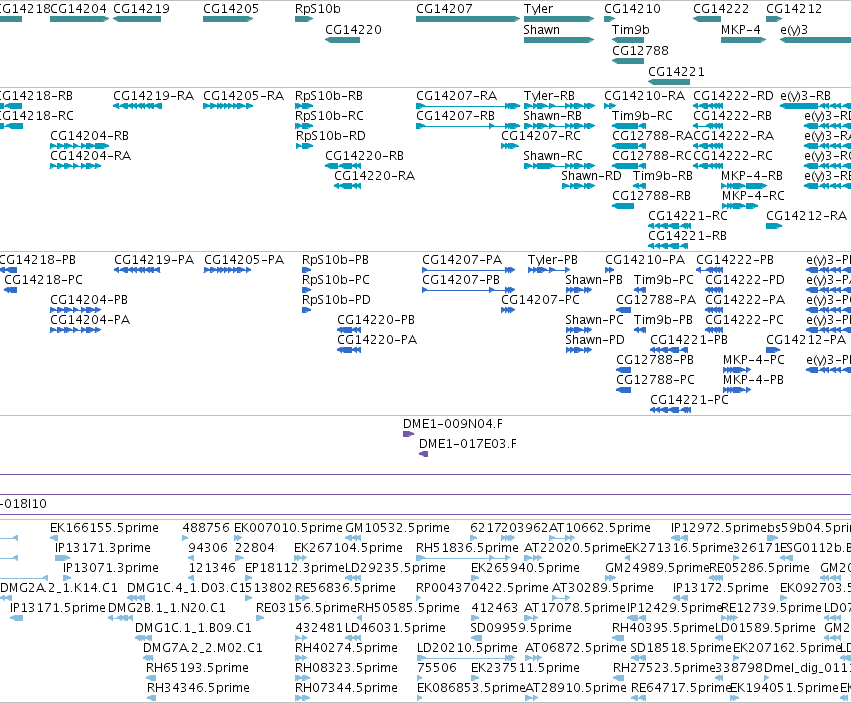Viewport: 851px width, 703px height.
Task: Click the CG14219 gene label
Action: click(141, 9)
